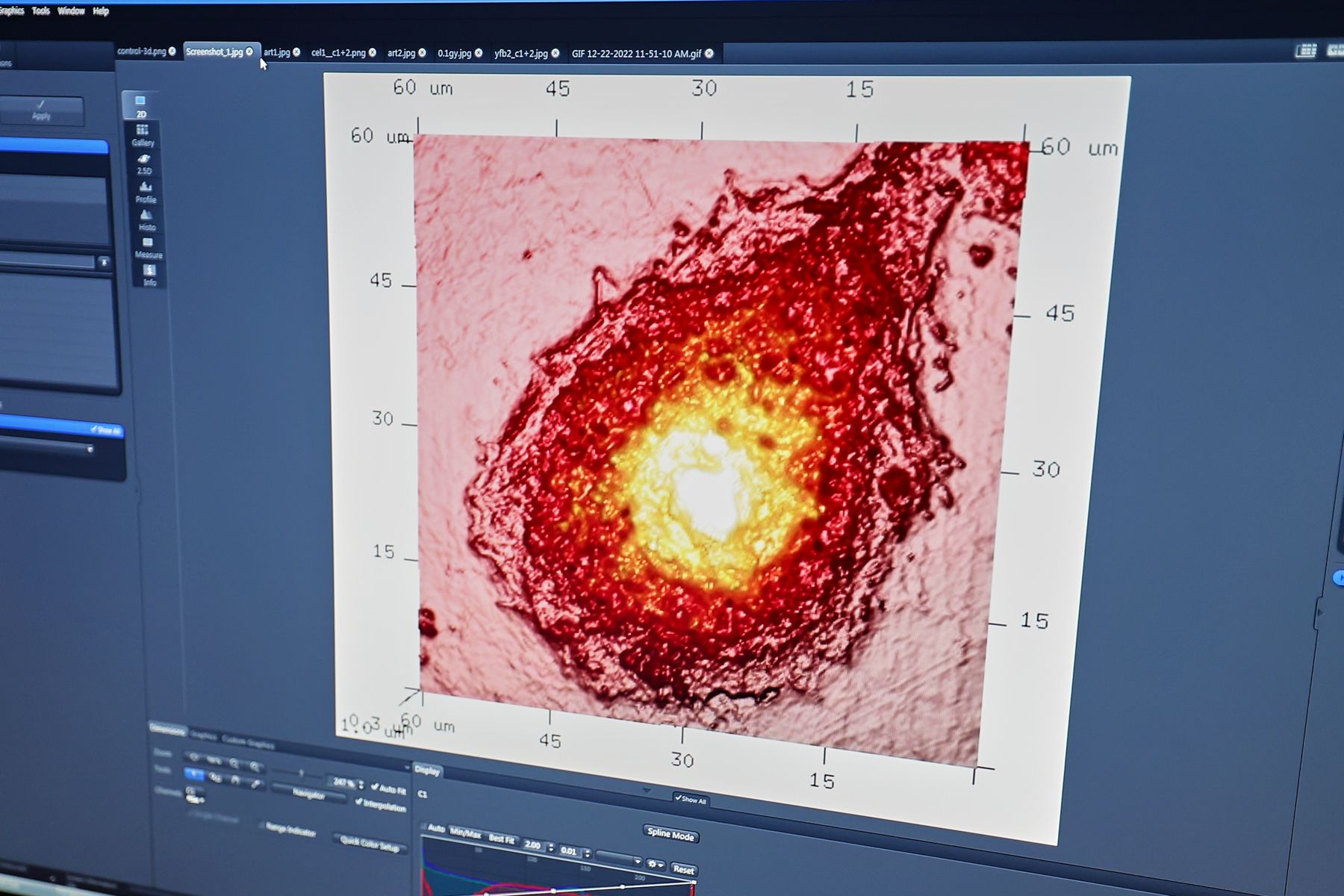Click the gear settings icon beside Reset

655,864
